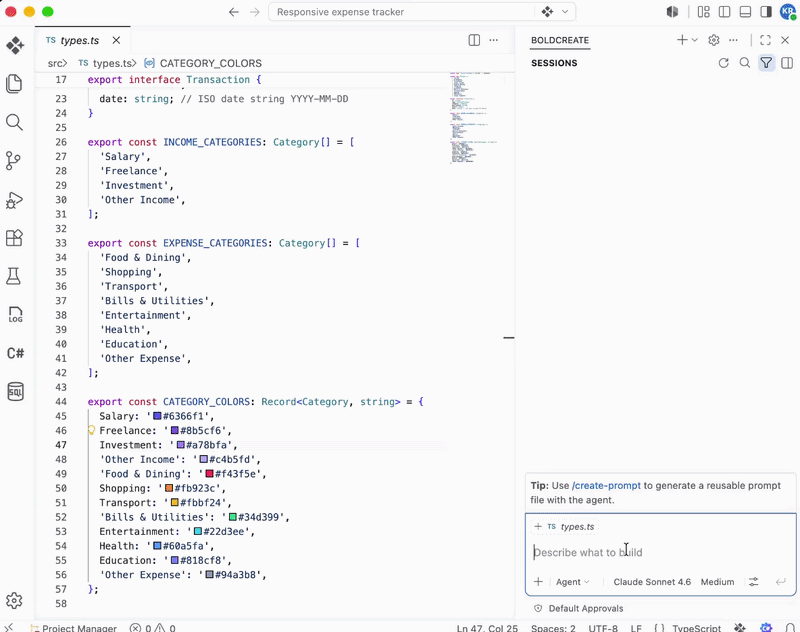Open the Explorer view in activity bar
The width and height of the screenshot is (800, 632).
tap(14, 84)
